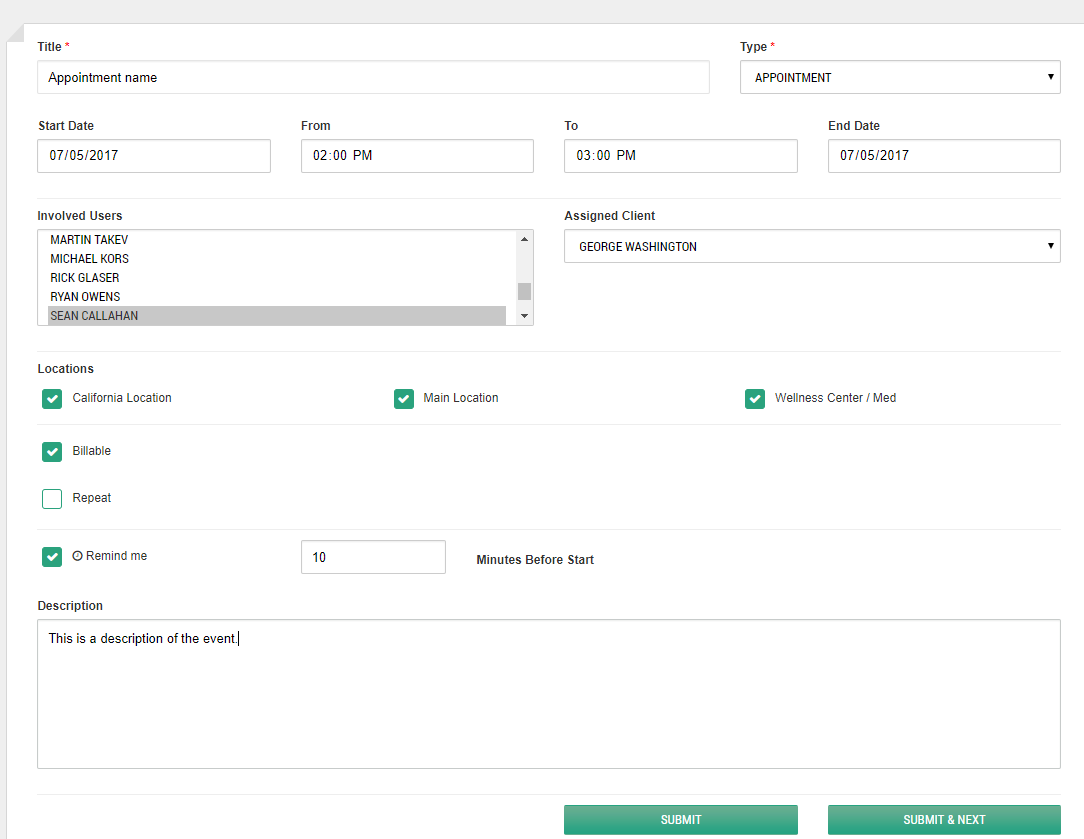Screen dimensions: 1084x839
Task: Click the Involved Users scroll up arrow
Action: (525, 239)
